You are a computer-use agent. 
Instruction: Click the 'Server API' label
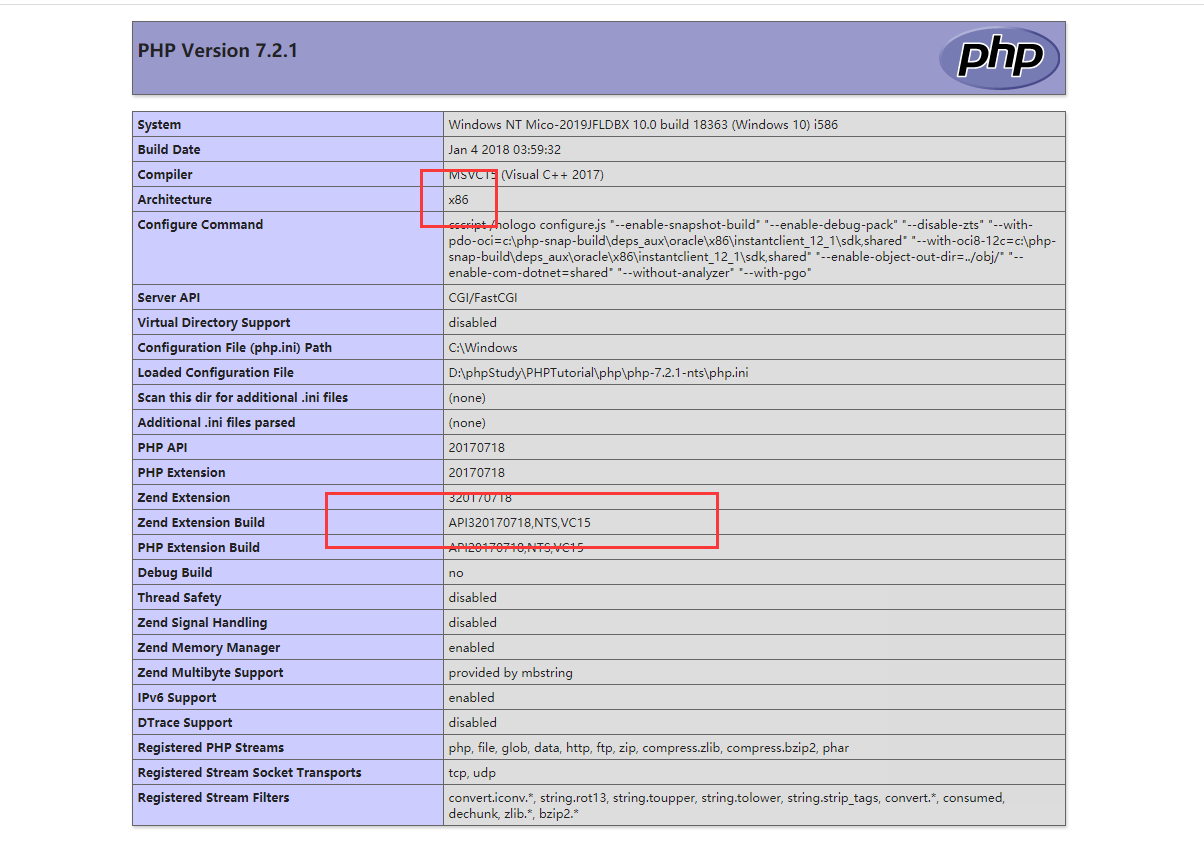(x=170, y=298)
